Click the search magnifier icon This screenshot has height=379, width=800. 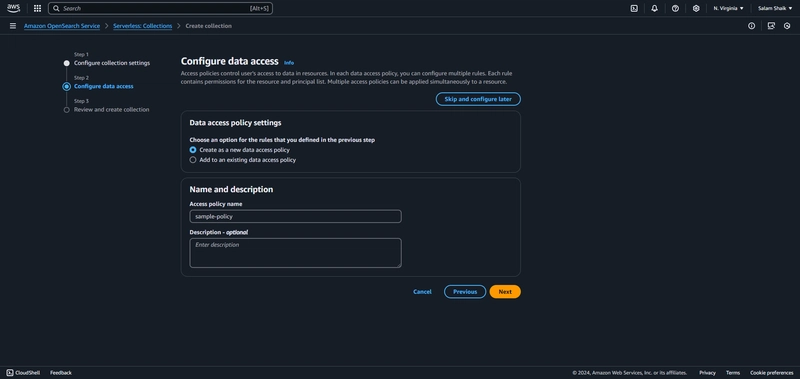(x=57, y=9)
